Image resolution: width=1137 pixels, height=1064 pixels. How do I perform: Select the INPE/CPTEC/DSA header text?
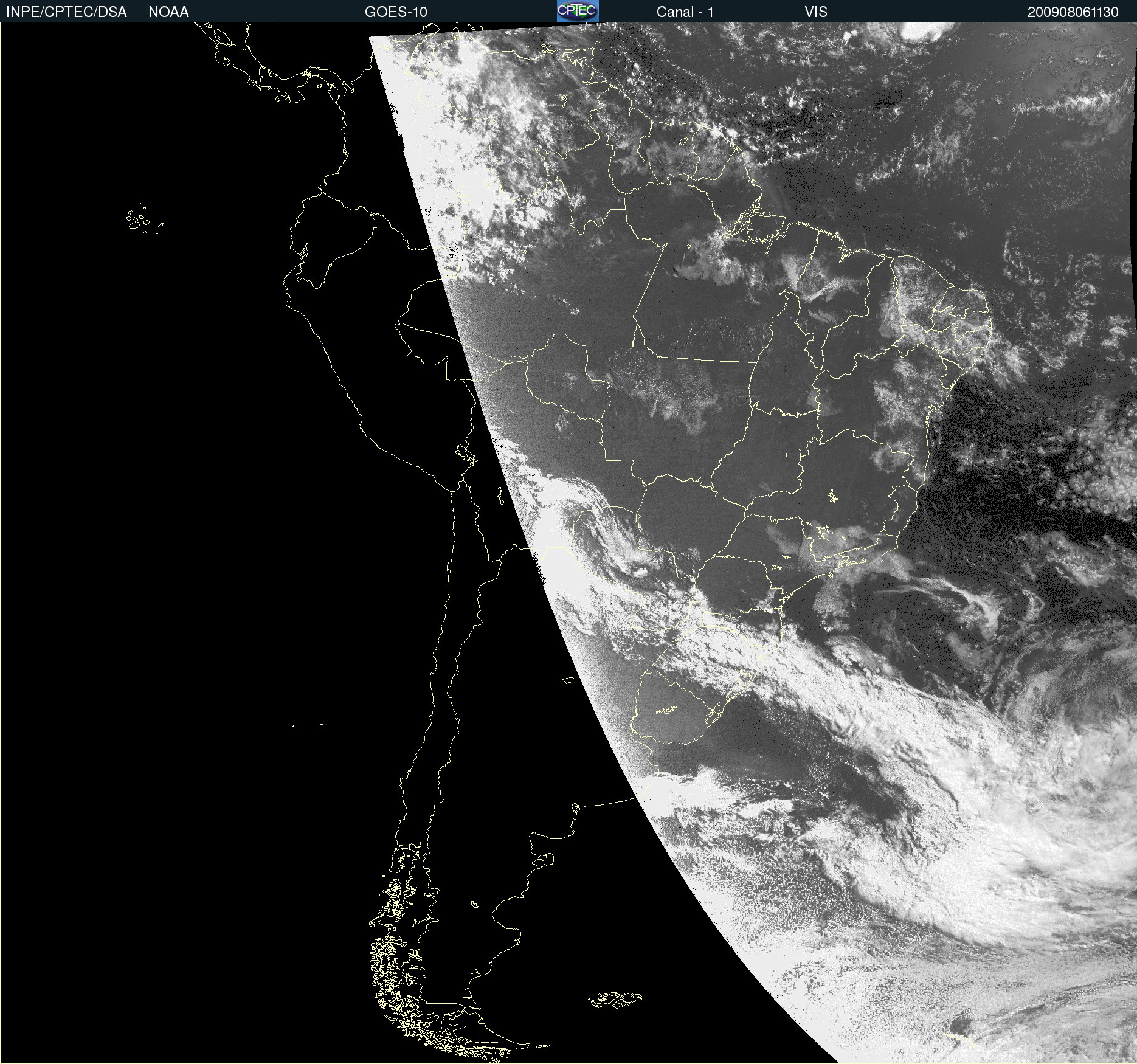click(x=66, y=12)
